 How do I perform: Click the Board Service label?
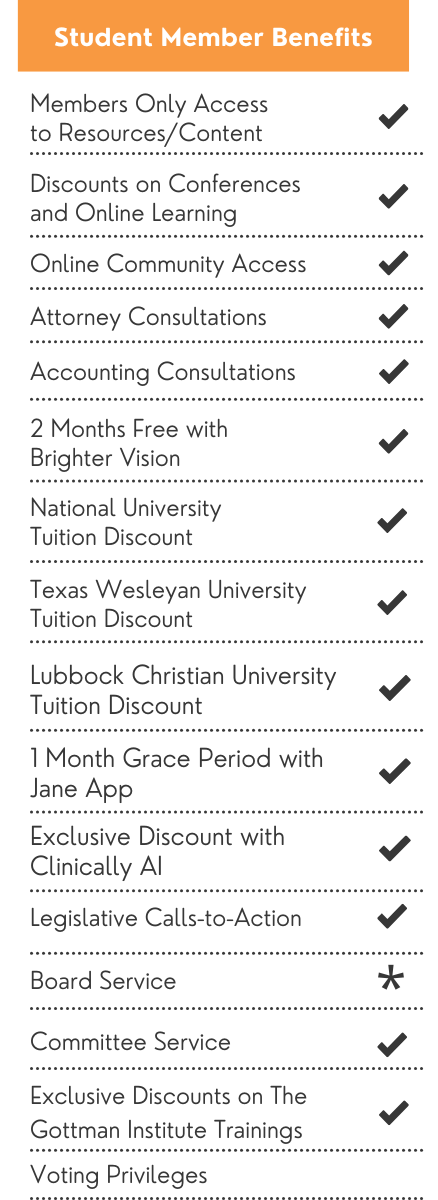tap(103, 981)
